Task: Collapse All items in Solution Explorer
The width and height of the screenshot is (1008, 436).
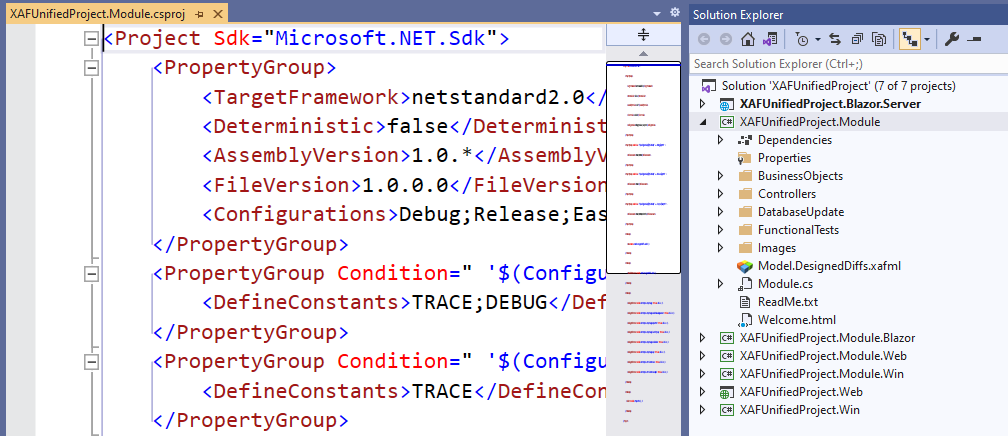Action: pyautogui.click(x=857, y=40)
